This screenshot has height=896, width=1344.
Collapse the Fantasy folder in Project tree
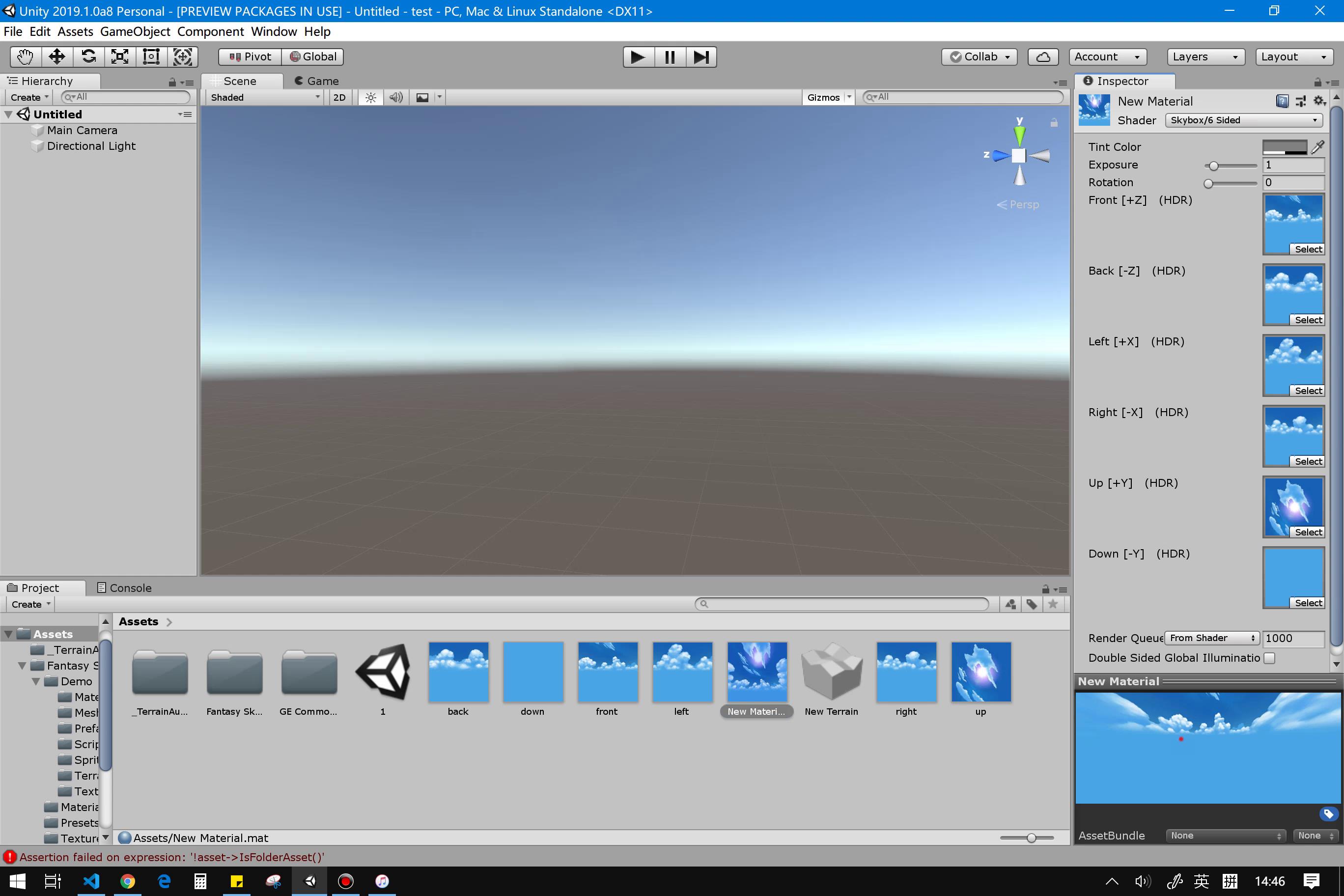[22, 666]
